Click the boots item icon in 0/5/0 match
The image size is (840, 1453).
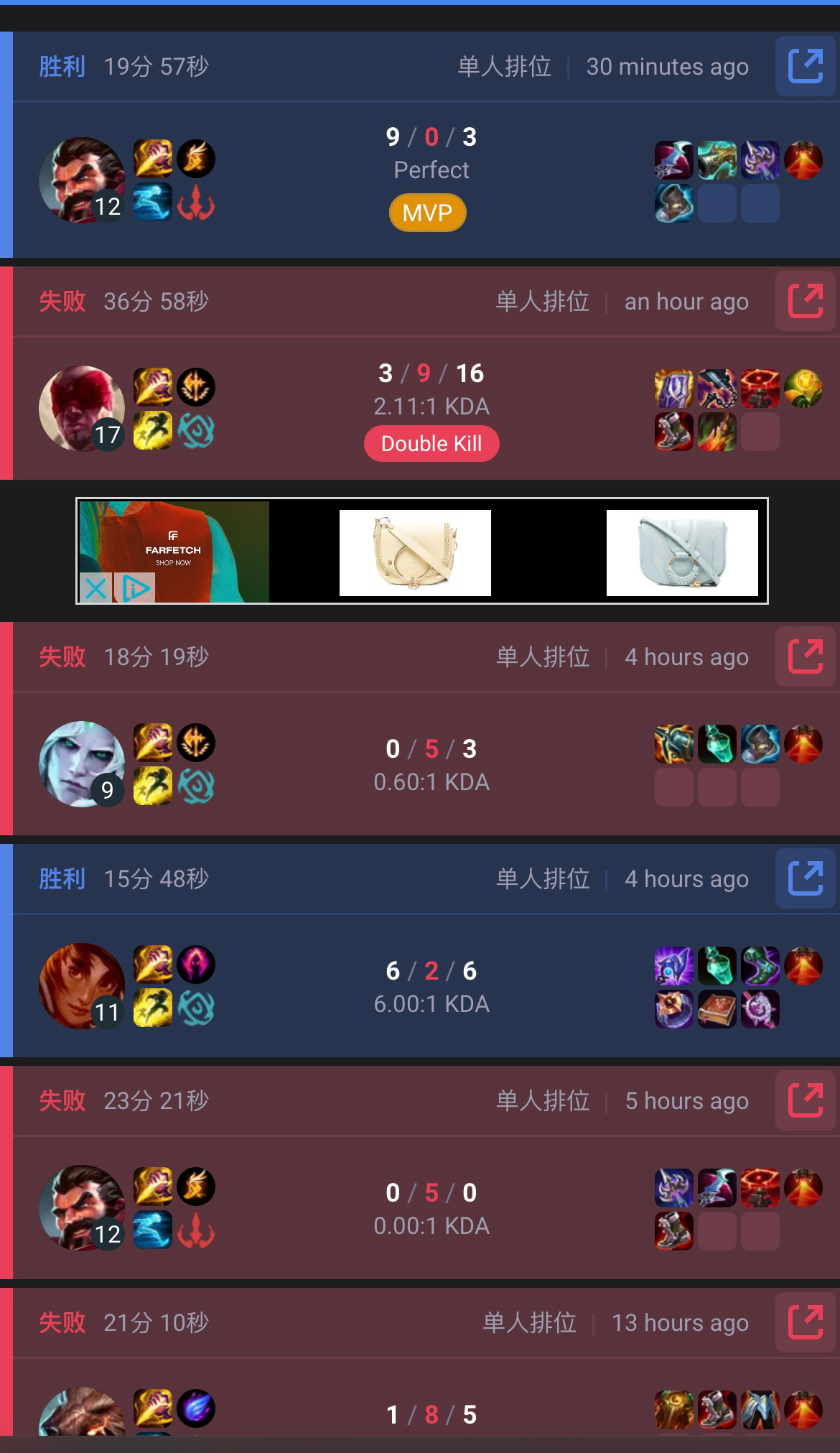pyautogui.click(x=674, y=1231)
